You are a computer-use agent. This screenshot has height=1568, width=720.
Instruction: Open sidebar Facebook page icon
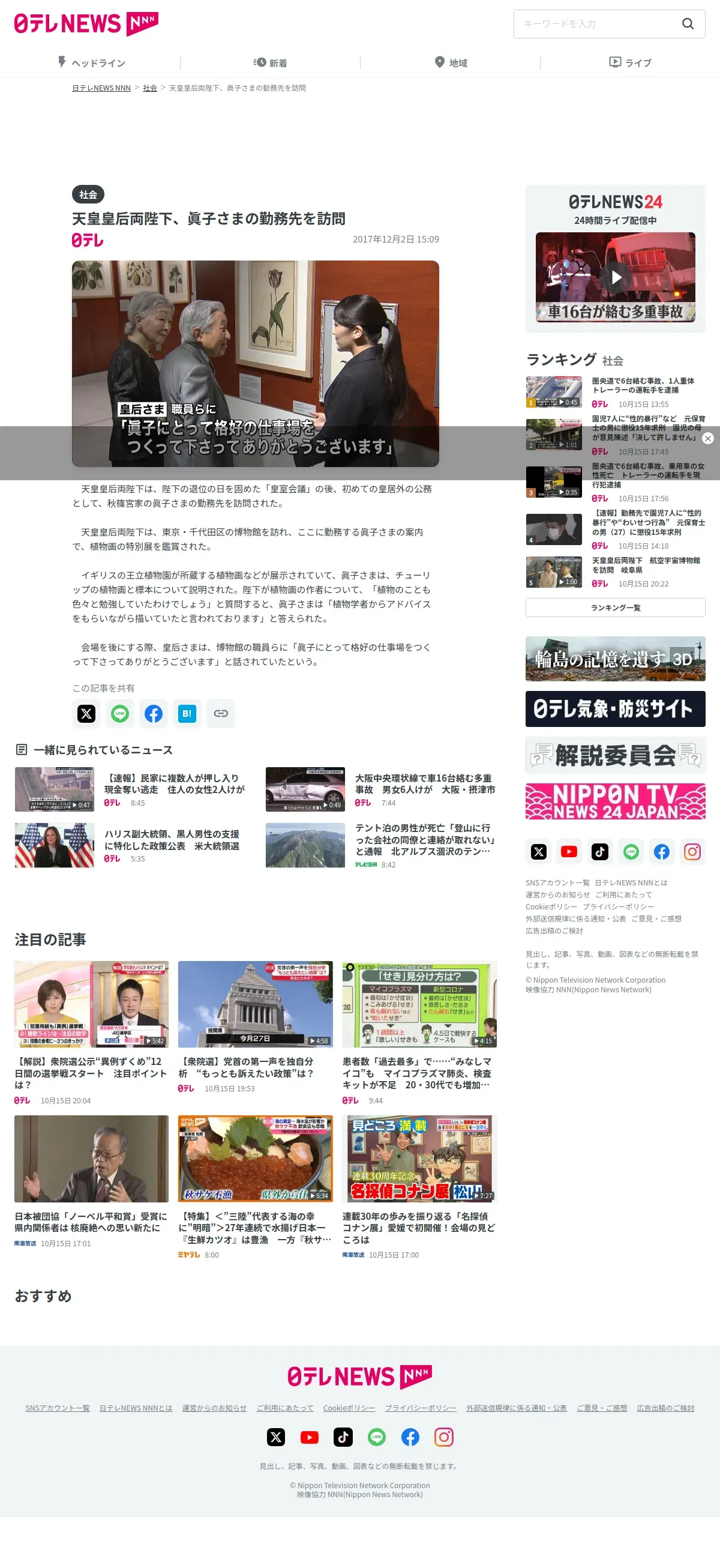pyautogui.click(x=662, y=851)
